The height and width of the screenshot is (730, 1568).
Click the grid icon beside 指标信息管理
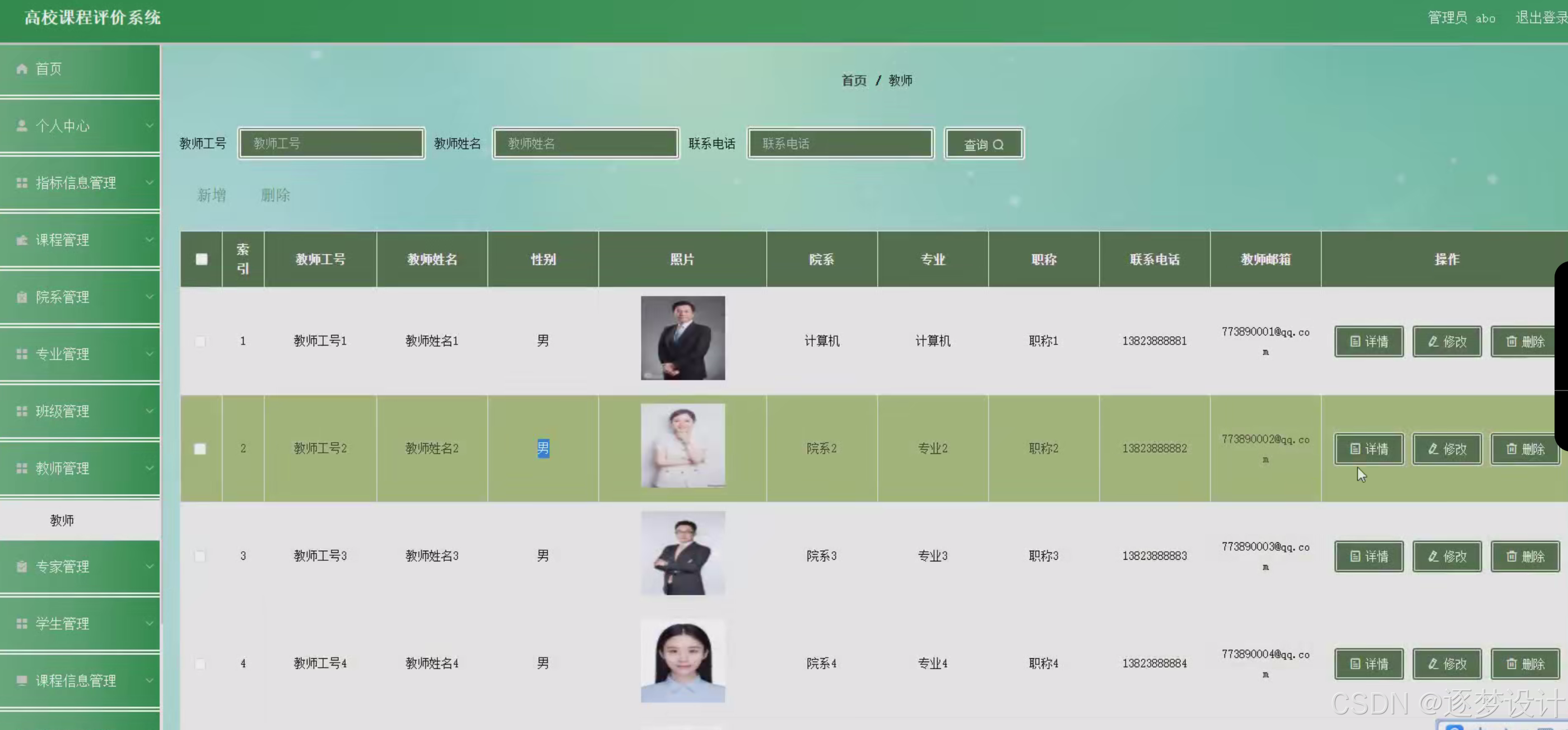pos(22,183)
